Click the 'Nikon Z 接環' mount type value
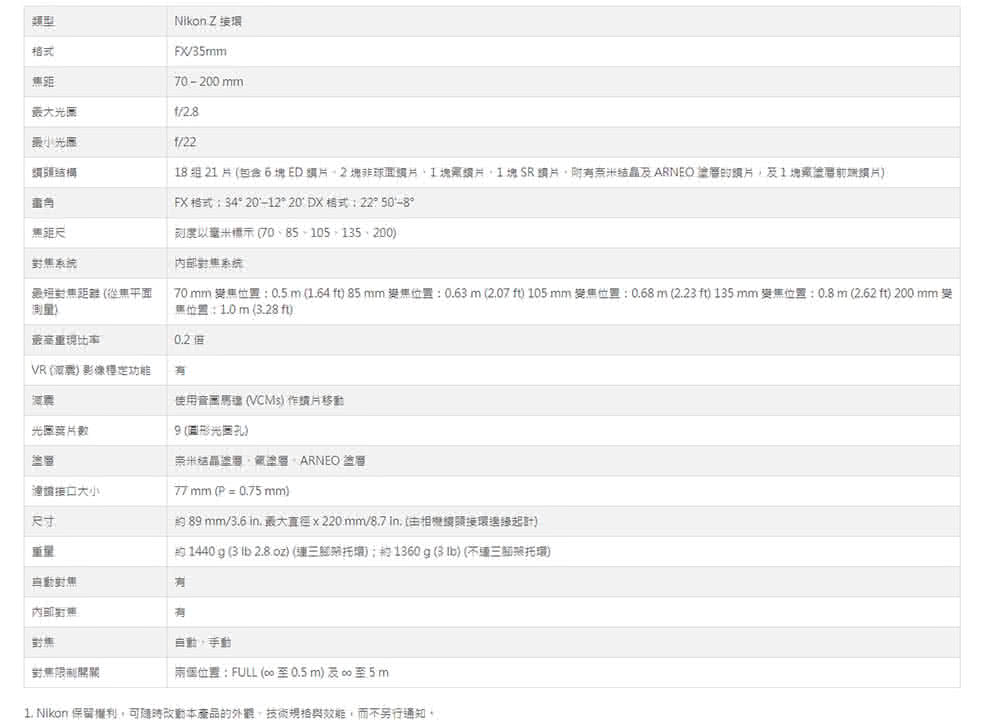The width and height of the screenshot is (1000, 728). pos(208,21)
